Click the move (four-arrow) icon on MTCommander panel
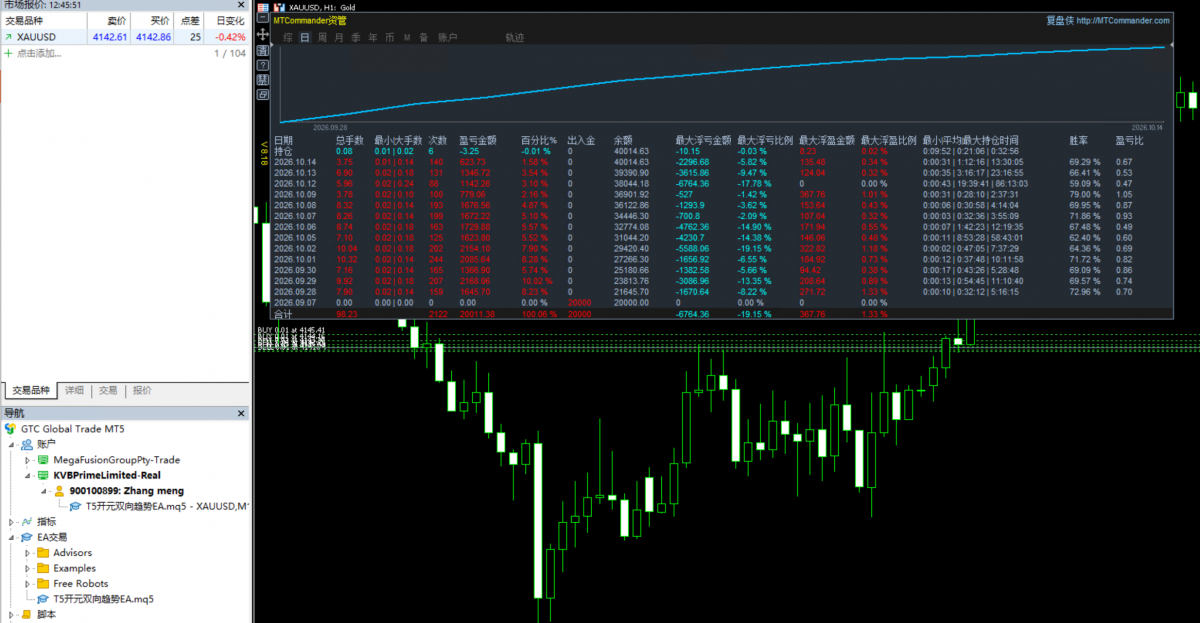Viewport: 1200px width, 623px height. point(262,34)
